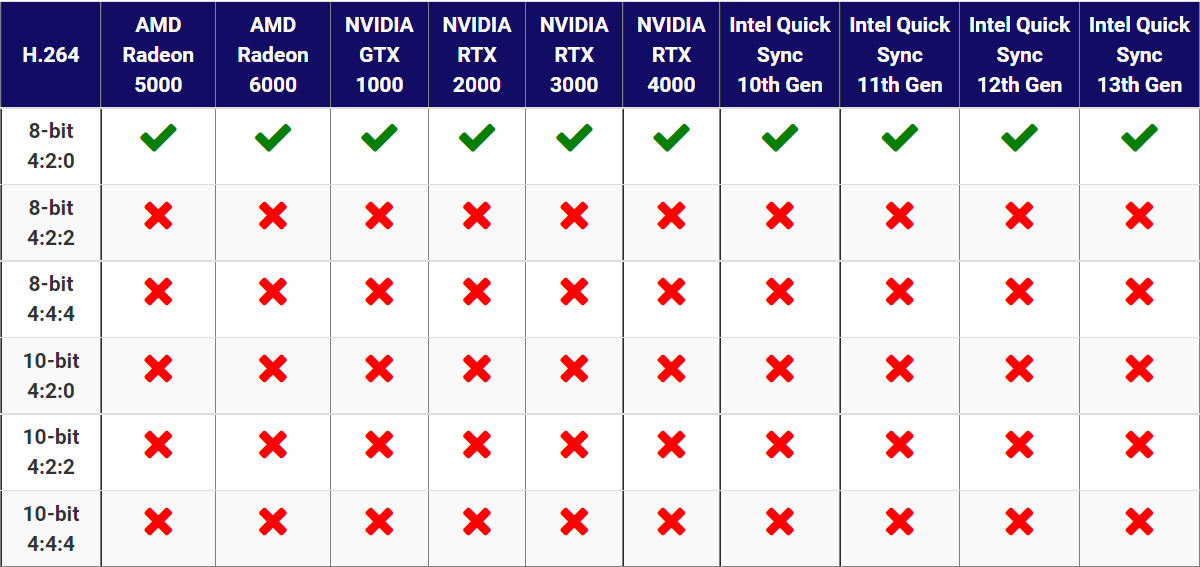Screen dimensions: 1200x567
Task: Click red X for 10-bit 4:2:2 Intel 12th Gen
Action: (x=1019, y=445)
